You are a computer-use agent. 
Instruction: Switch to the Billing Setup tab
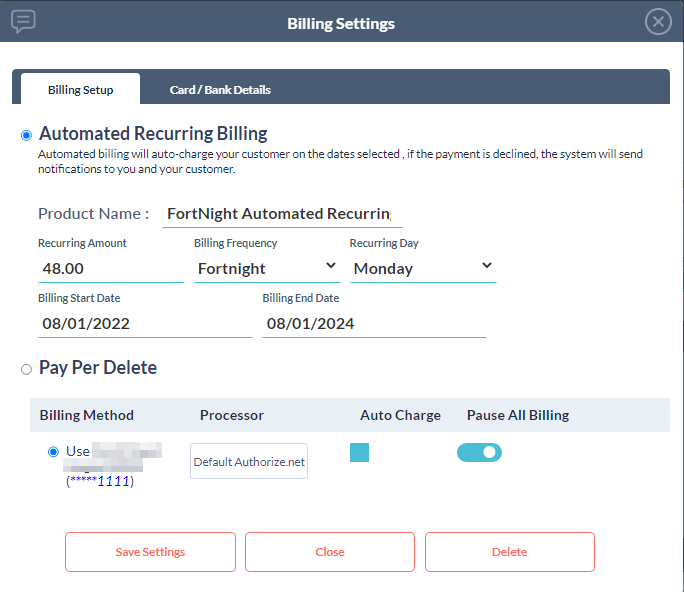(x=80, y=89)
